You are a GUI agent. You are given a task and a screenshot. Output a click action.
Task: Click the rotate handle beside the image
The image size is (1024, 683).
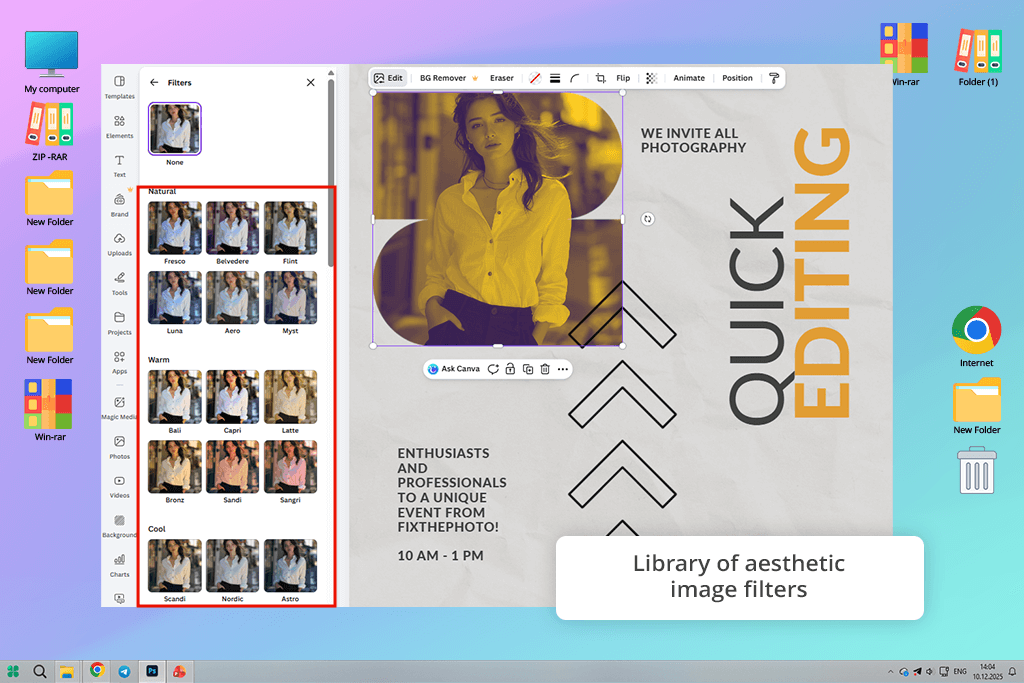[x=647, y=219]
